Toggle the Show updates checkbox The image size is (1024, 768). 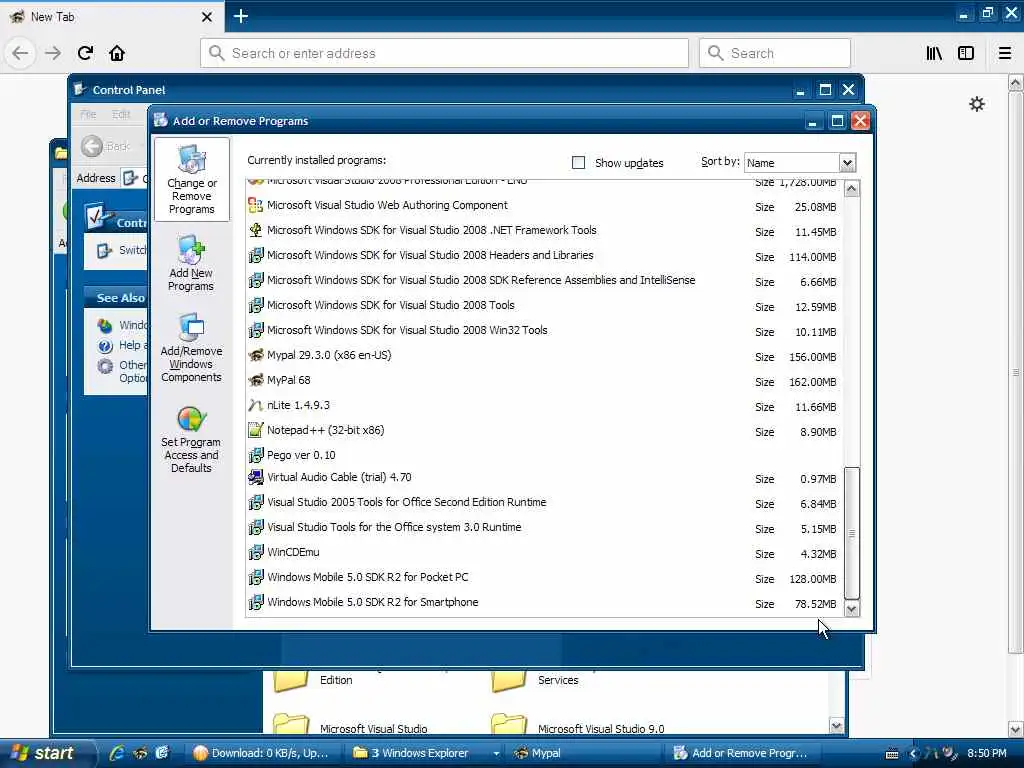578,163
